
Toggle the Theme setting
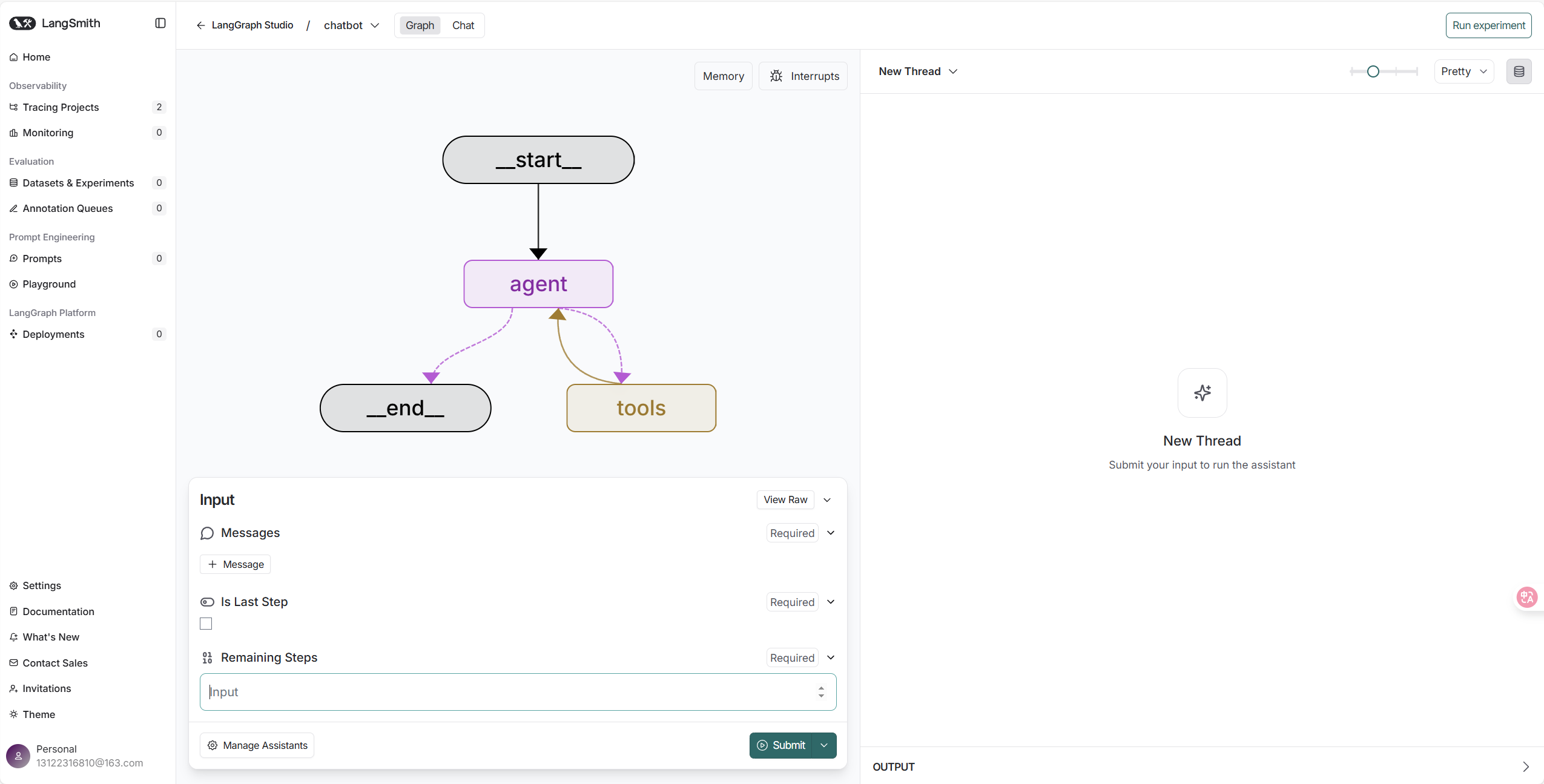39,714
